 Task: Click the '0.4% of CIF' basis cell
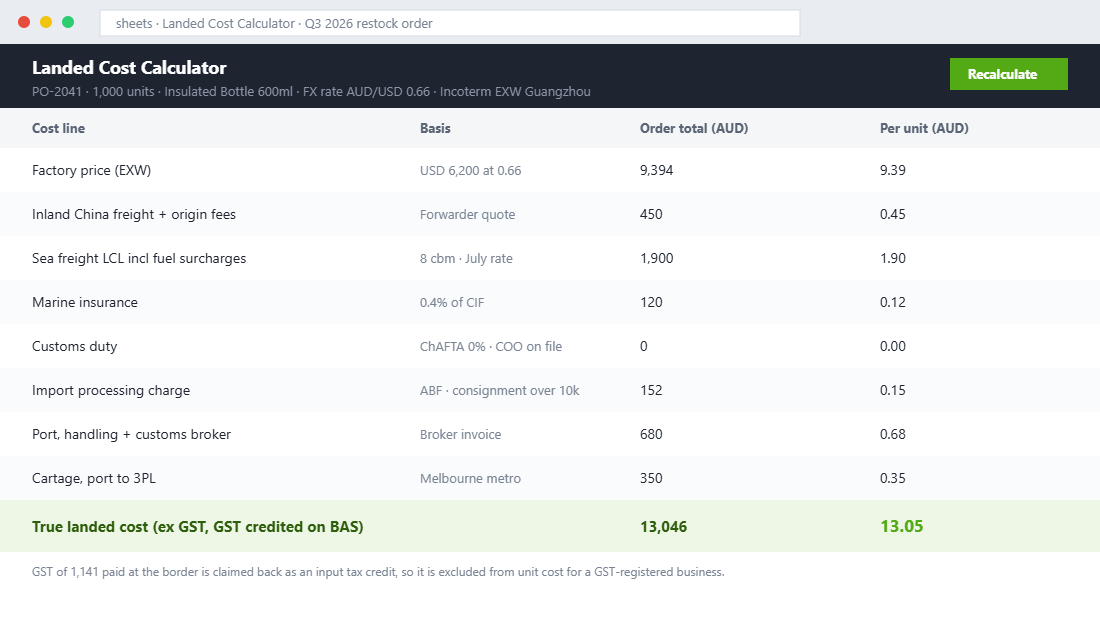pos(452,302)
